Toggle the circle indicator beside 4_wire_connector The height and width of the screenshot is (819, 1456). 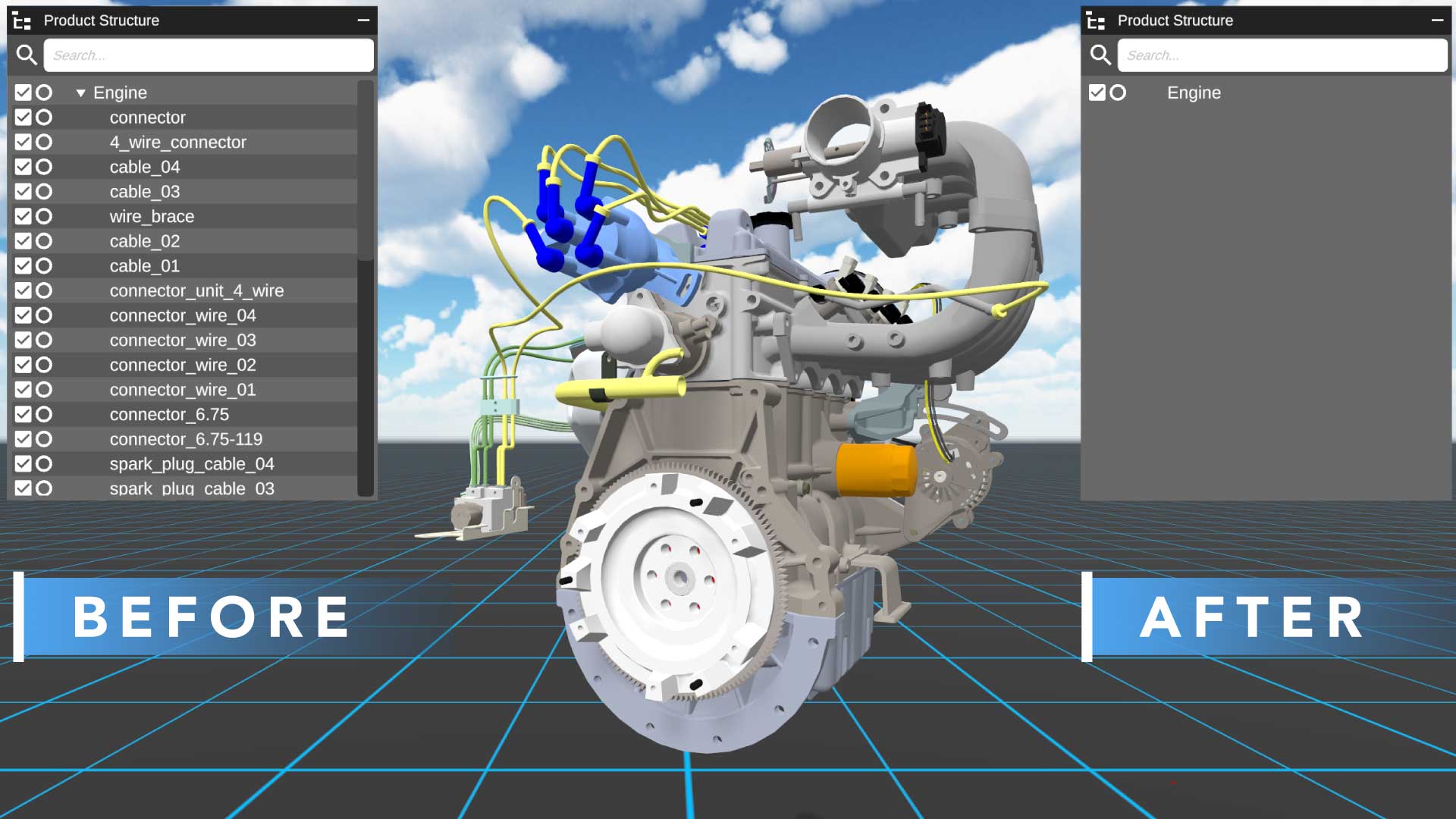click(45, 142)
